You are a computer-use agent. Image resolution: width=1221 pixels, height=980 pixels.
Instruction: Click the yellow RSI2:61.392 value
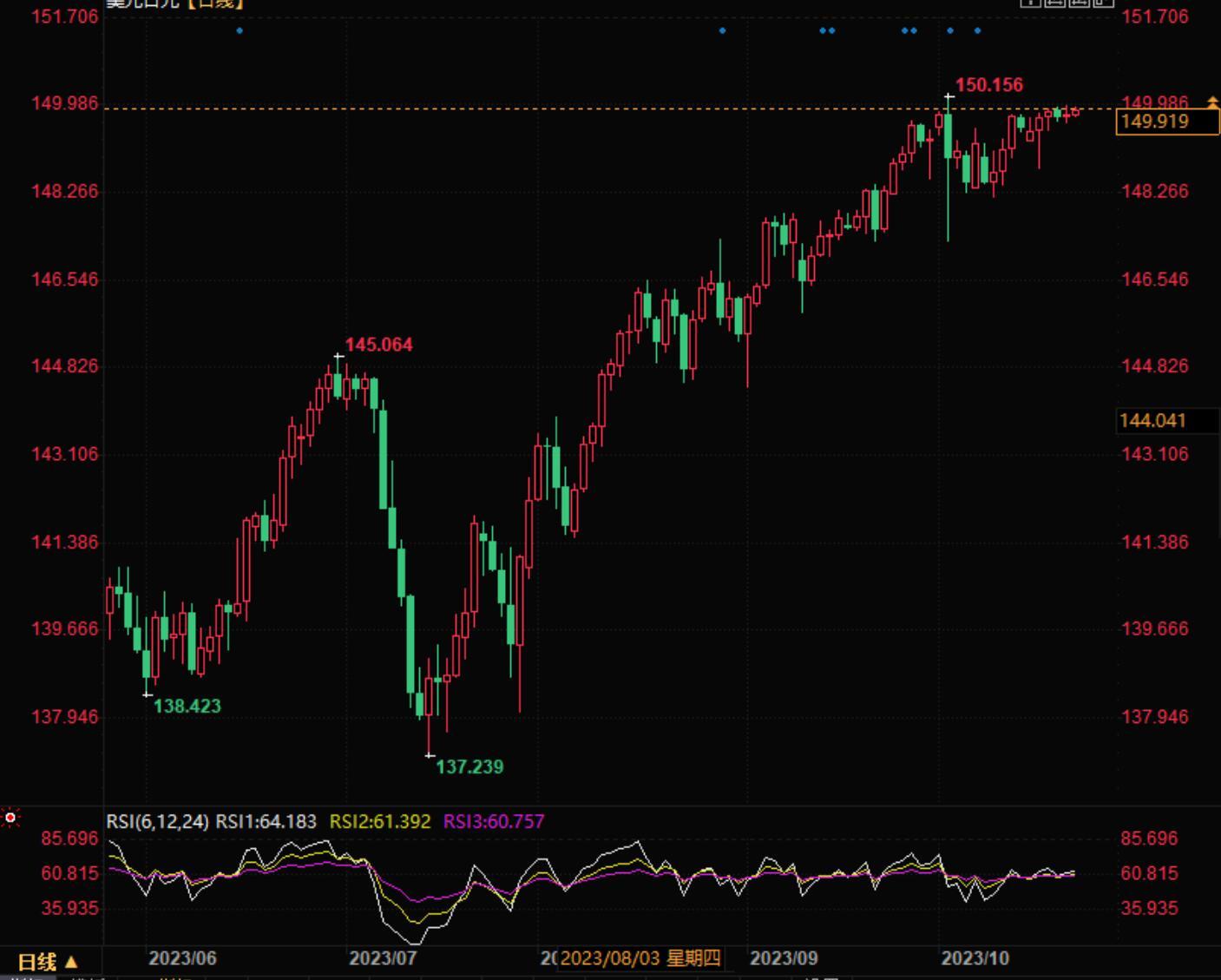380,821
